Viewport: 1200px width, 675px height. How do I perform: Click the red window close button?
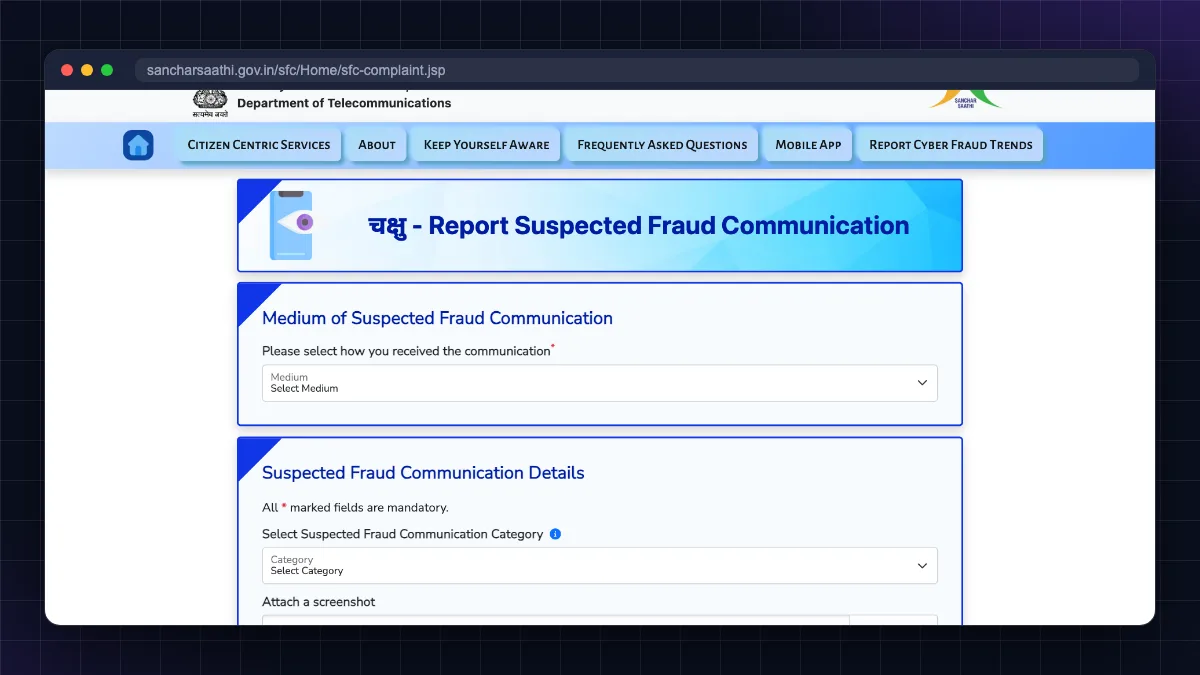(x=67, y=70)
